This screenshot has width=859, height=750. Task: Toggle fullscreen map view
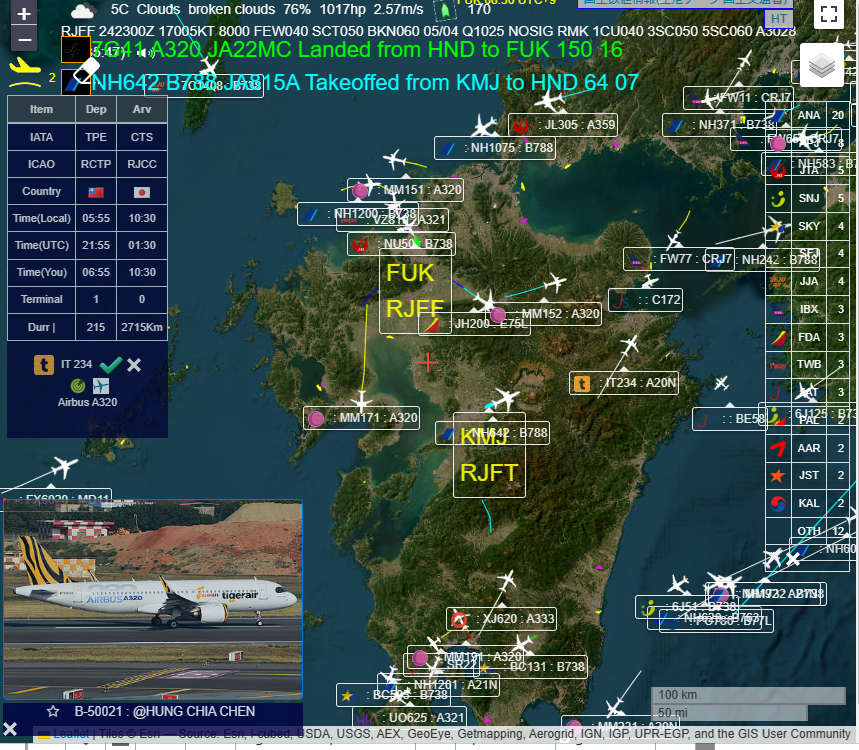(x=828, y=14)
